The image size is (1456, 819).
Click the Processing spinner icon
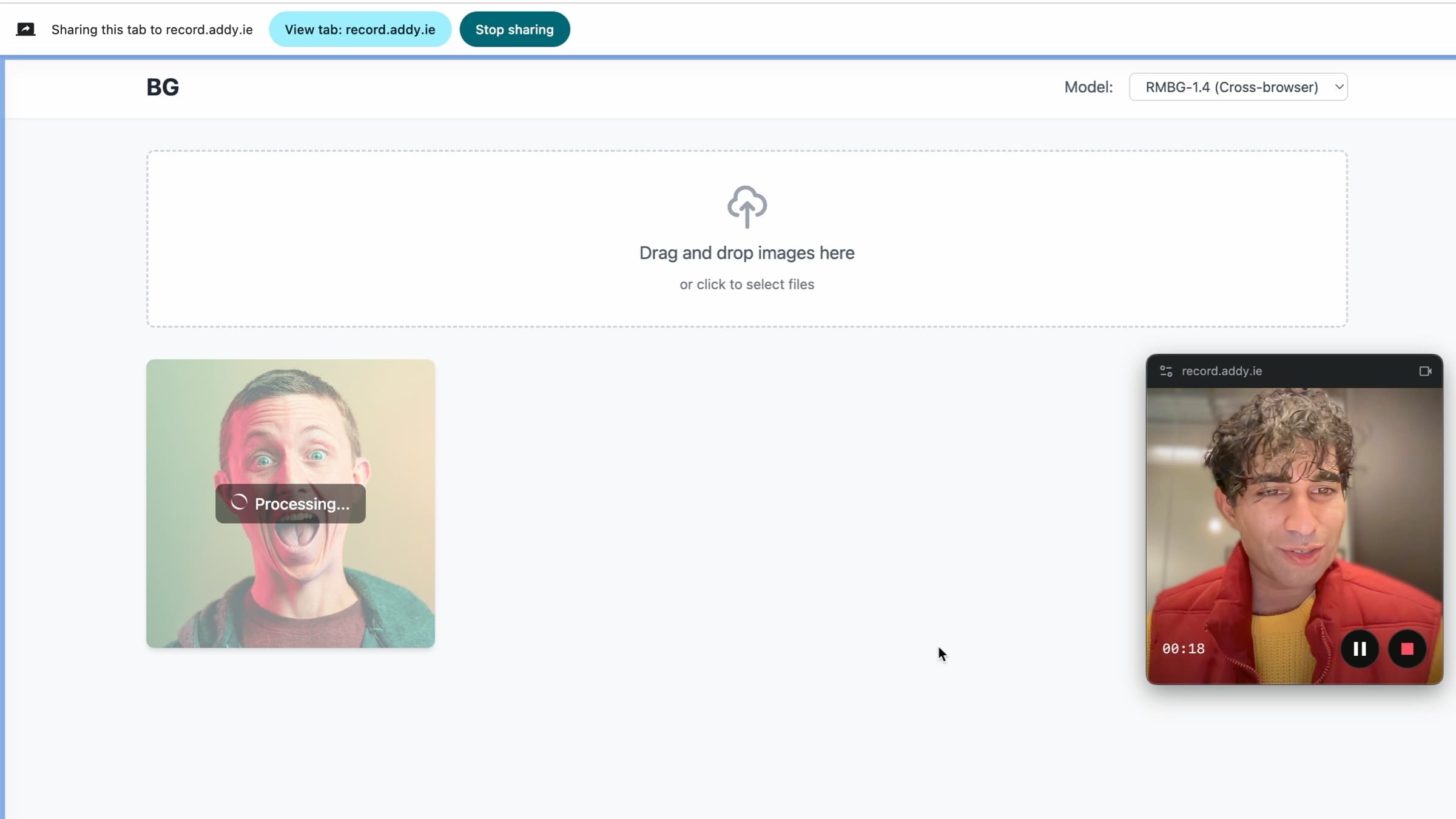239,502
